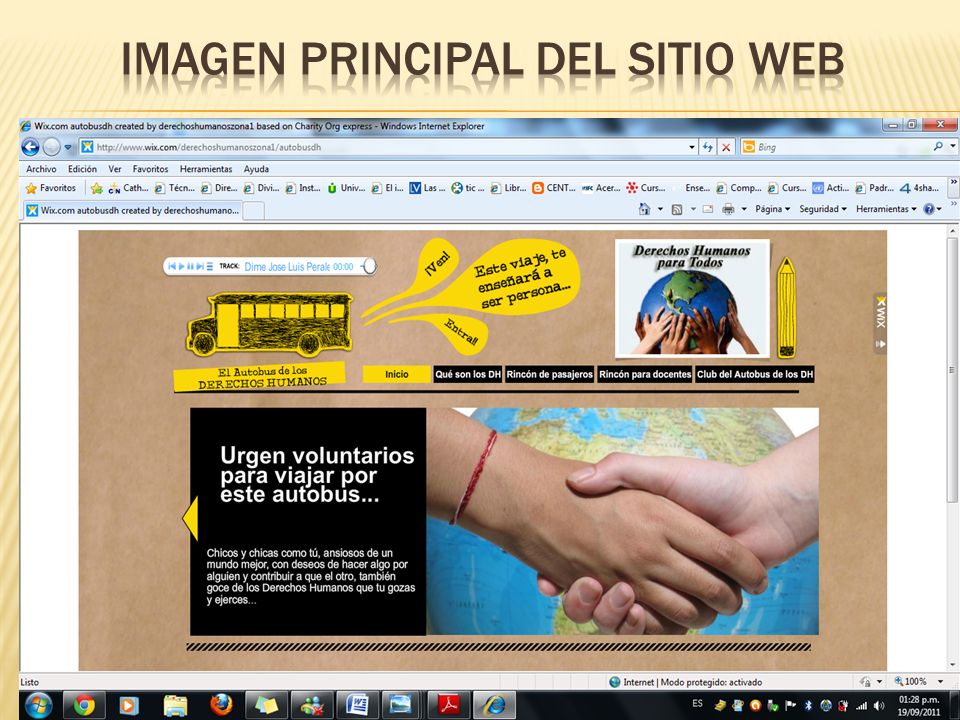Viewport: 960px width, 720px height.
Task: Open the Cath... bookmark in favorites bar
Action: point(129,188)
